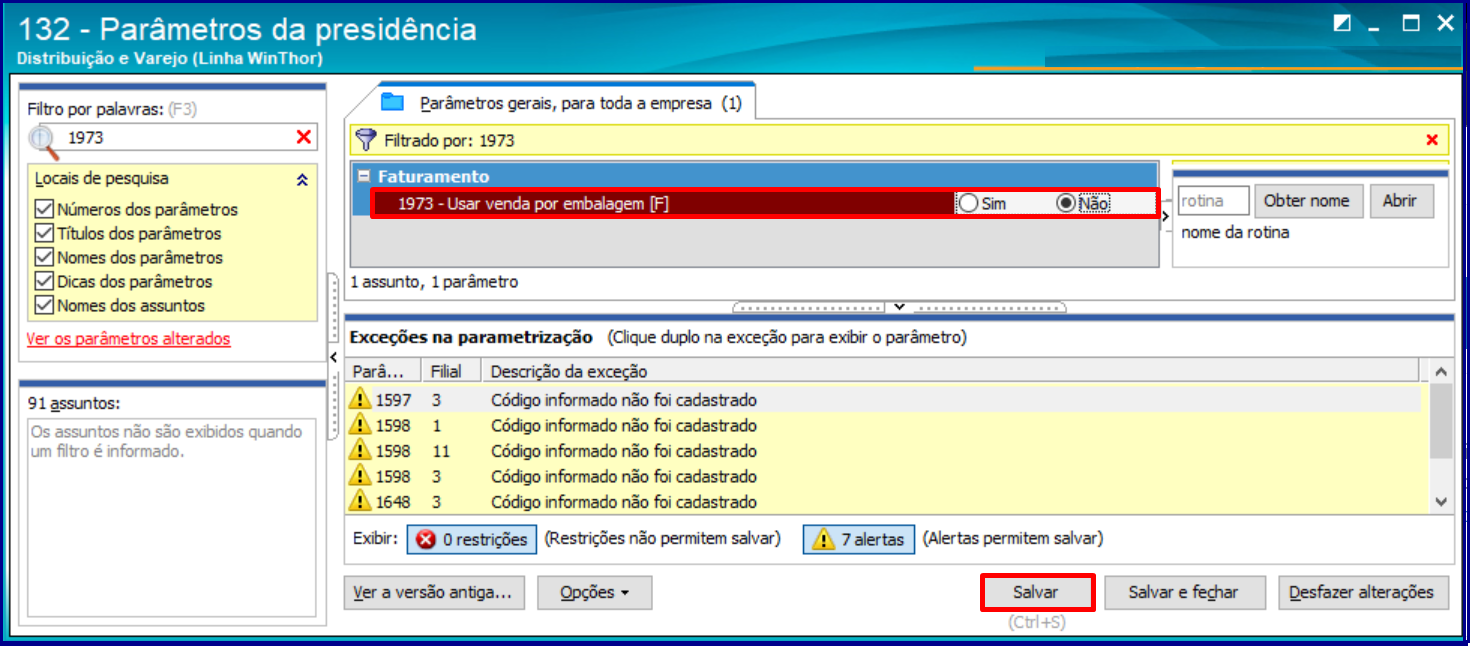
Task: Click 'Salvar e fechar' button
Action: point(1183,592)
